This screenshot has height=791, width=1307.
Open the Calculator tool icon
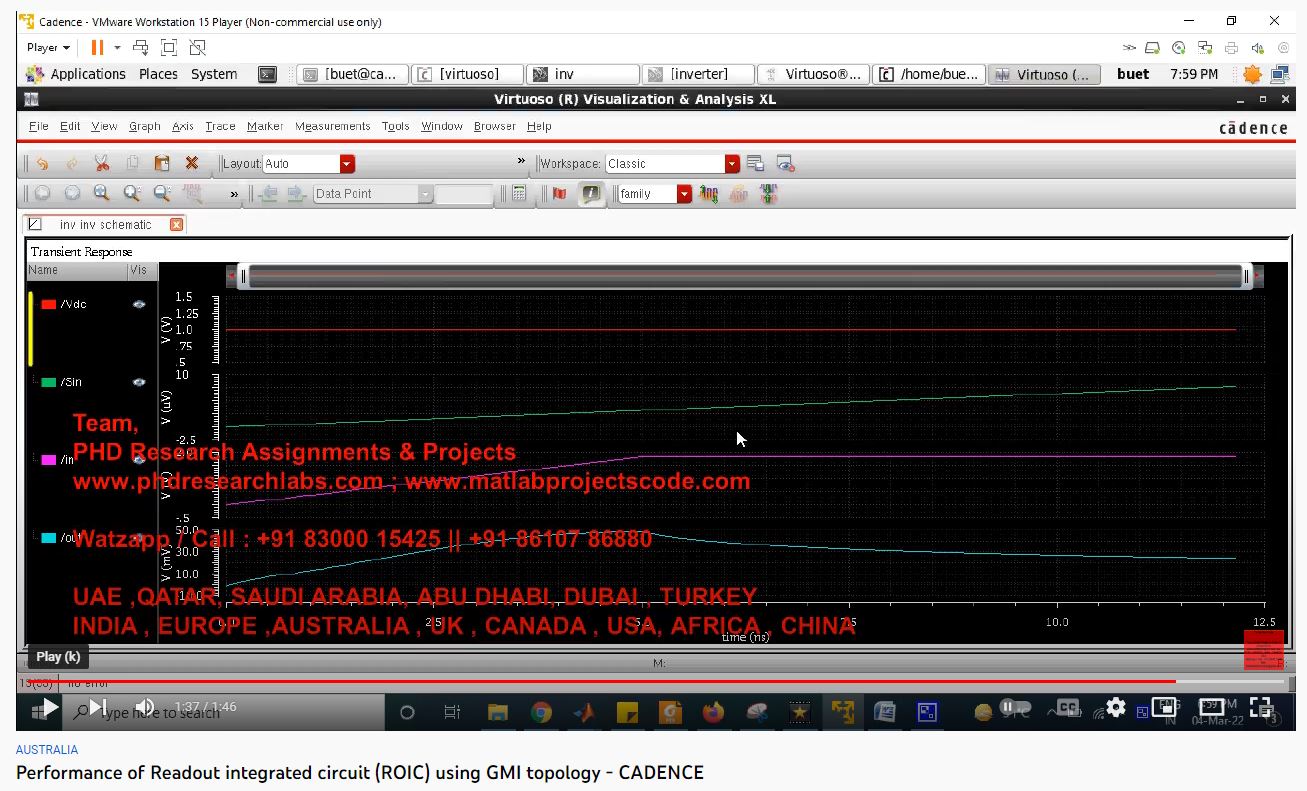[519, 194]
